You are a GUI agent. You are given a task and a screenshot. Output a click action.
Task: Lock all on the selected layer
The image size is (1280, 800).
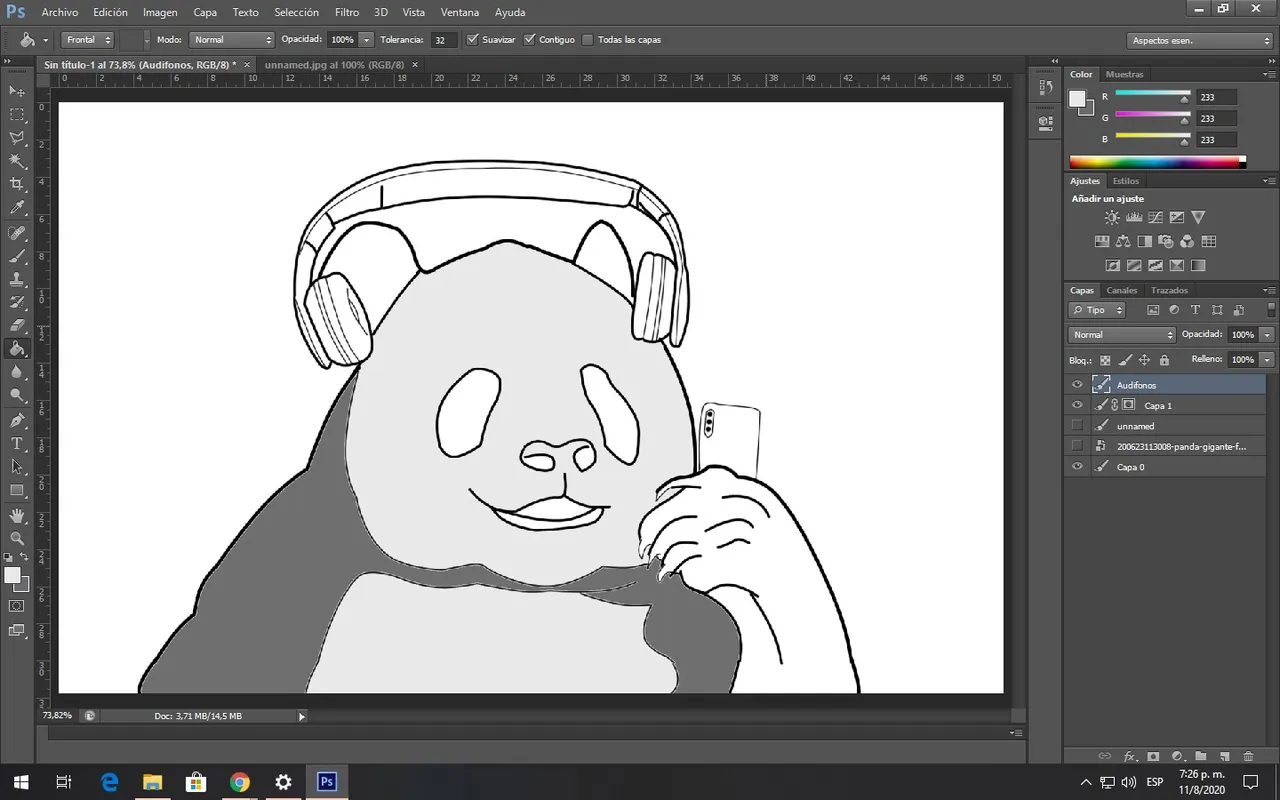tap(1164, 360)
